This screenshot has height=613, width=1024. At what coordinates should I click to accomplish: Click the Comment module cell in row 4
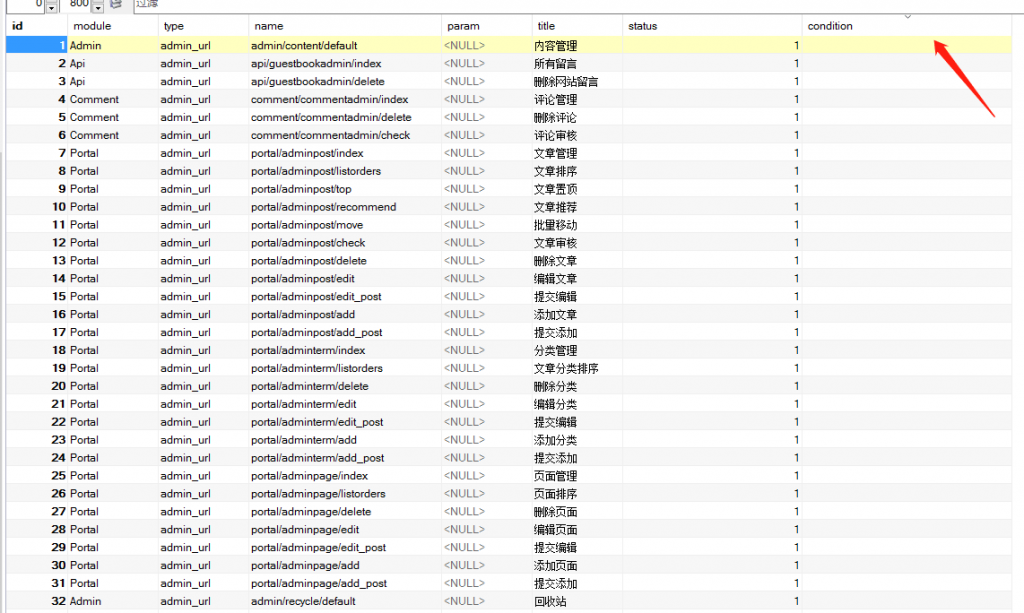pos(94,99)
